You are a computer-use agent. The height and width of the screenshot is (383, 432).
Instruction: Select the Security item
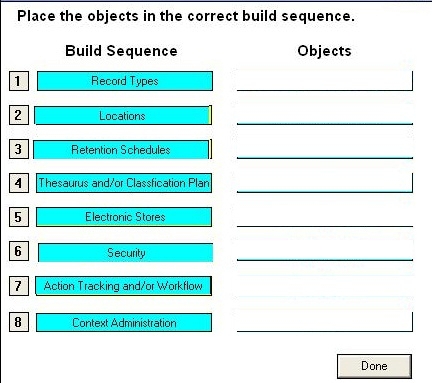125,253
